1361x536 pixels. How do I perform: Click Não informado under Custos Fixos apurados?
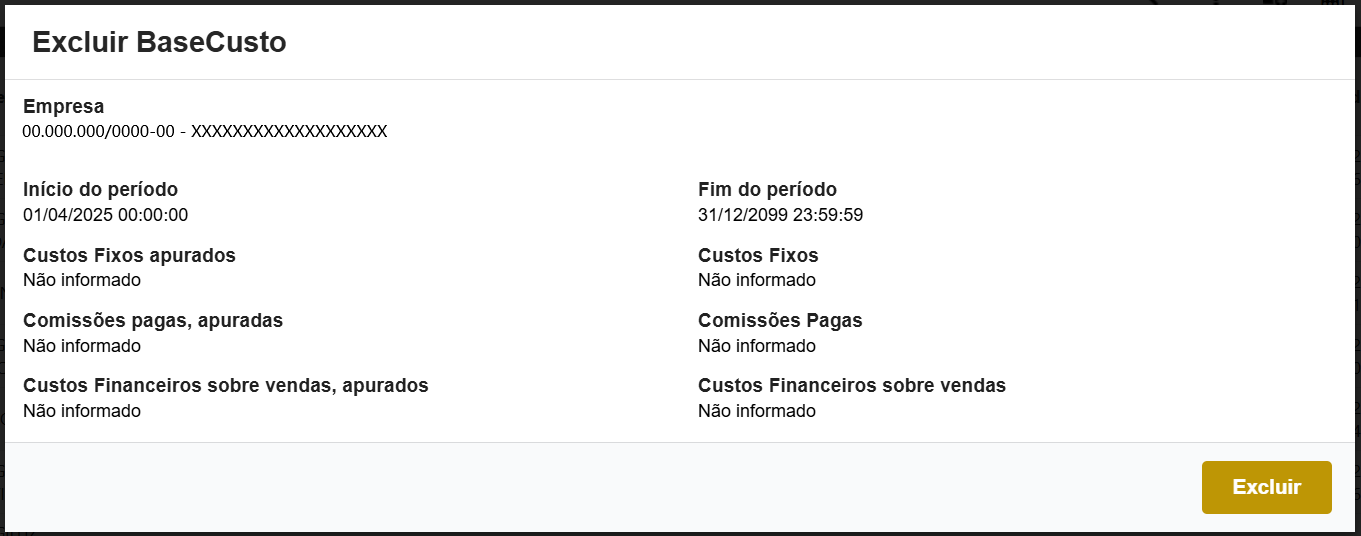point(82,280)
